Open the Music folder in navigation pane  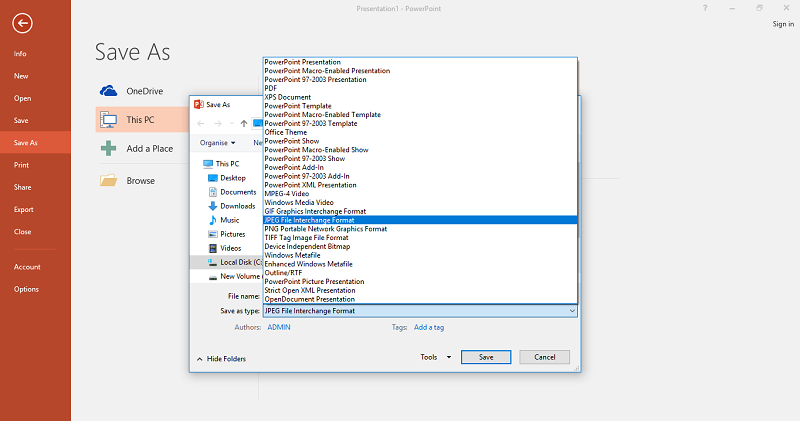(229, 220)
